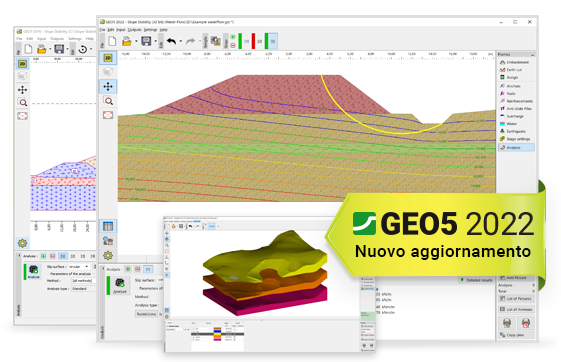The height and width of the screenshot is (362, 561).
Task: Open the Outputs menu
Action: pyautogui.click(x=135, y=30)
